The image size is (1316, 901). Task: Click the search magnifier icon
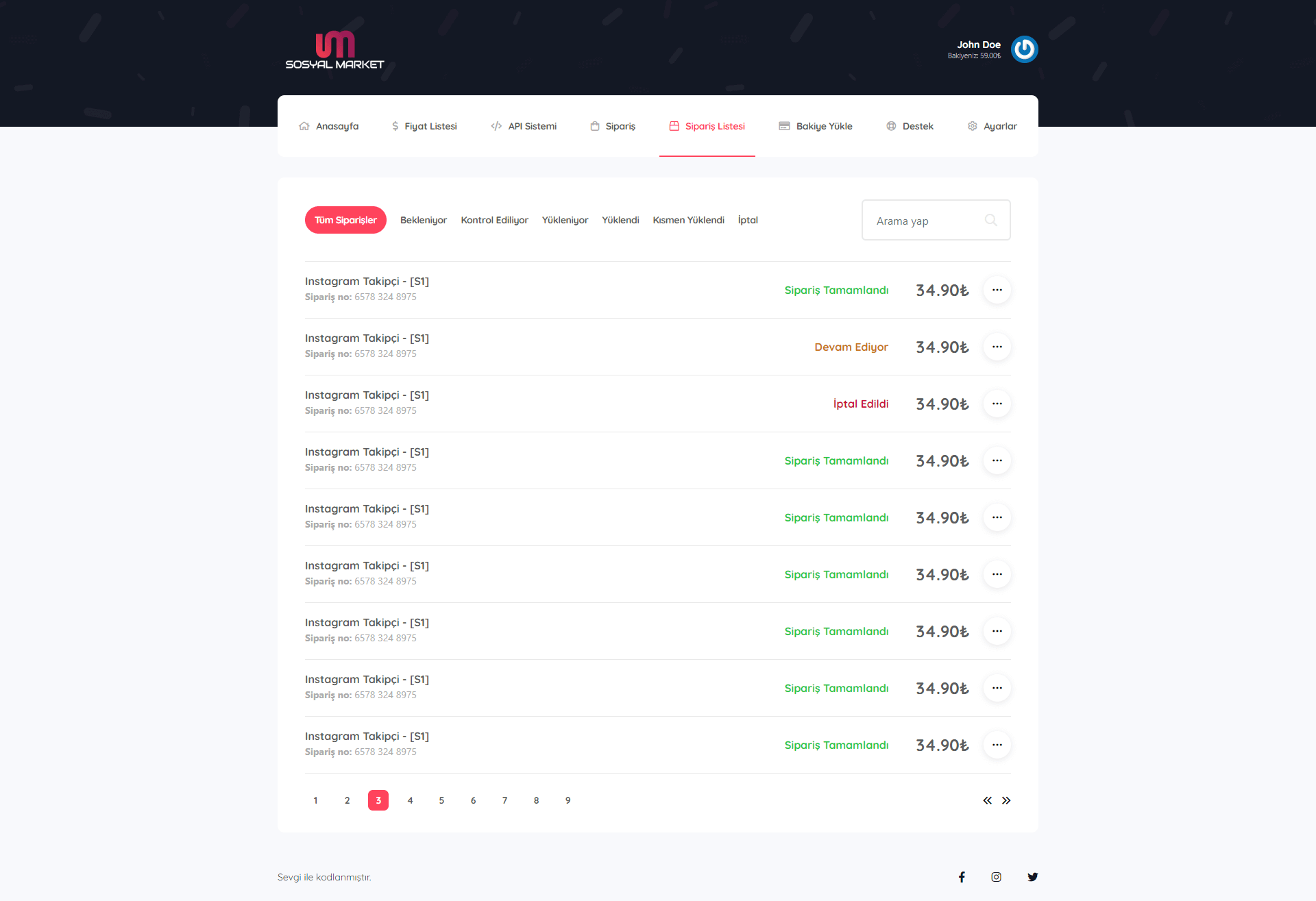(990, 220)
